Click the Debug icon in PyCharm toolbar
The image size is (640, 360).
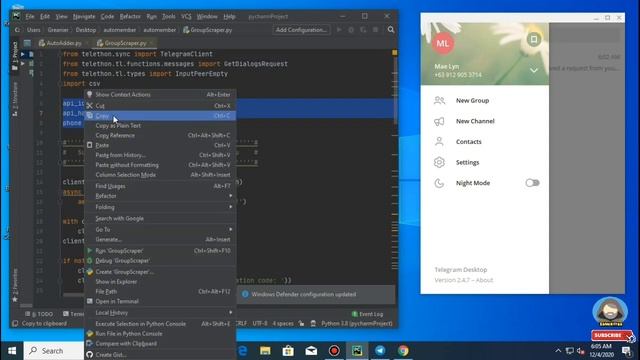351,30
